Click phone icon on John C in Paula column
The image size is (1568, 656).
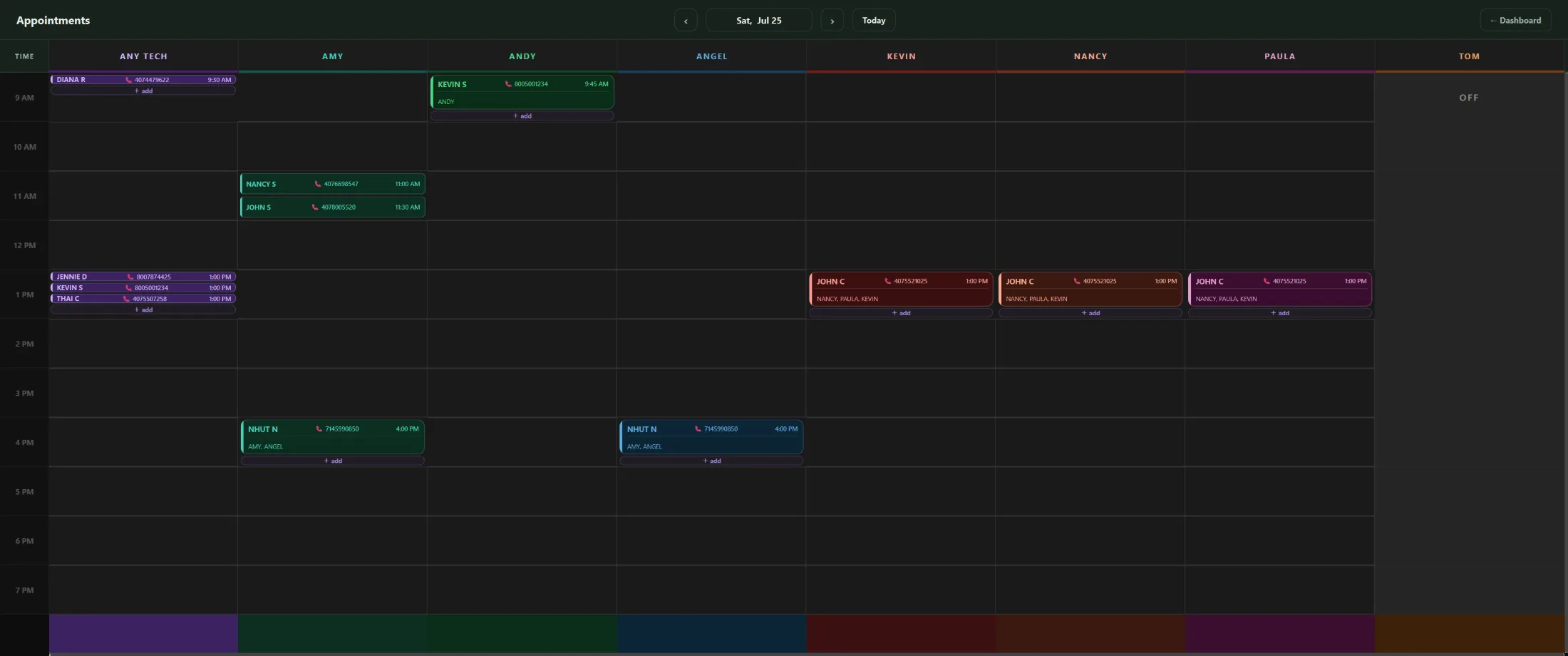point(1267,281)
